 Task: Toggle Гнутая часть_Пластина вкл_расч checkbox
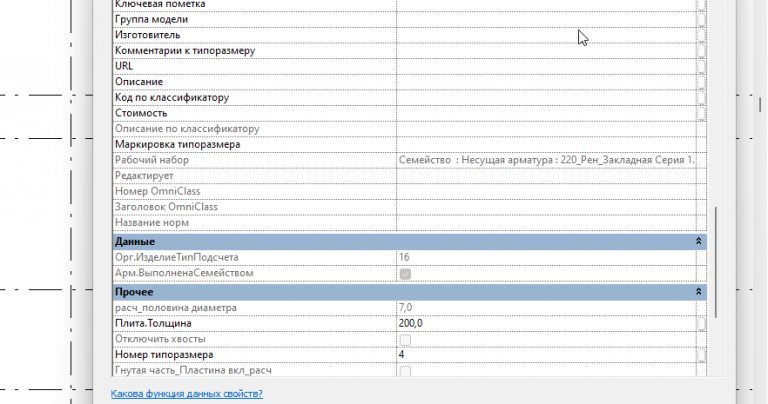point(405,371)
